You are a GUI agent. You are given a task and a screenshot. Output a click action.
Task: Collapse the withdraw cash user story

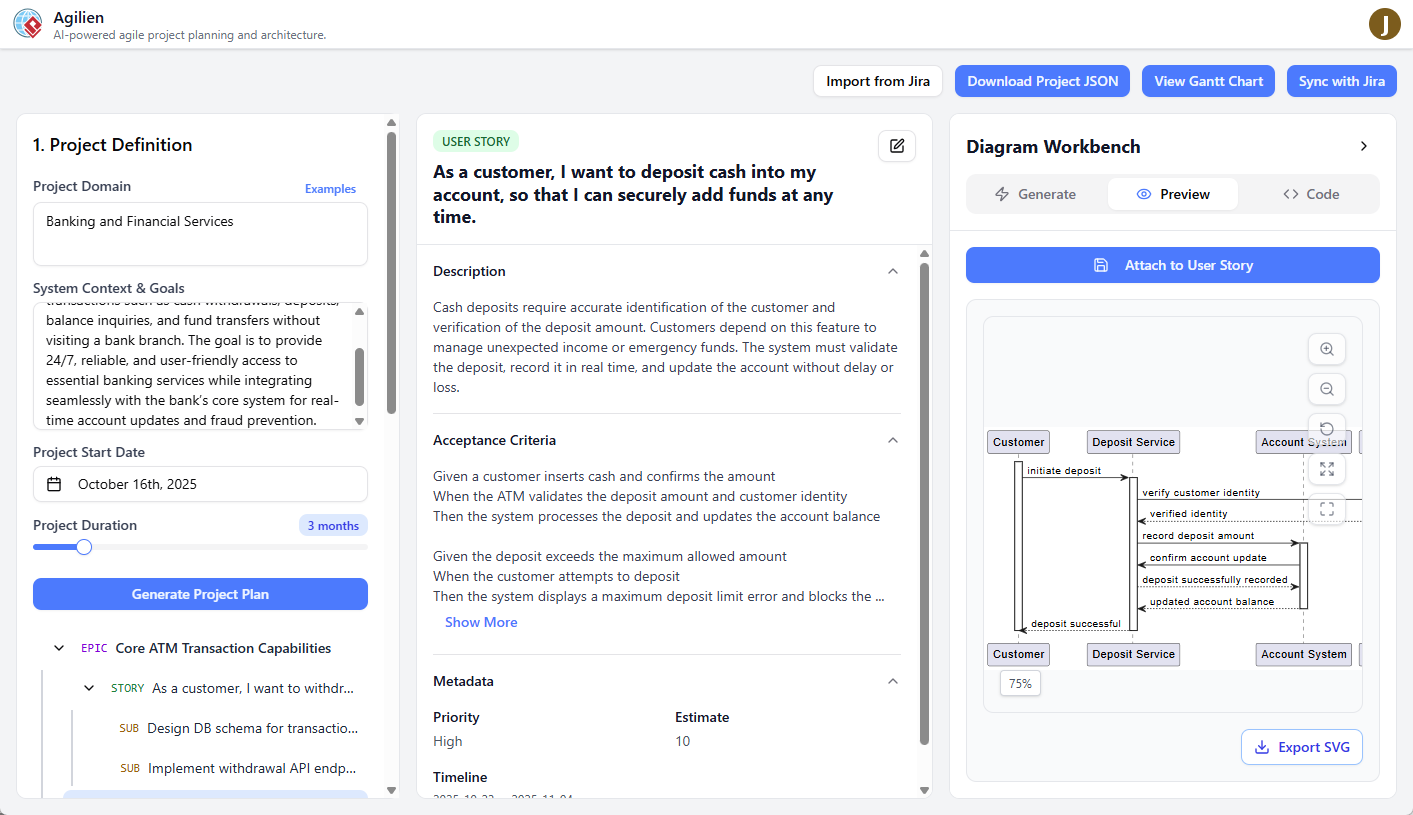pyautogui.click(x=88, y=688)
